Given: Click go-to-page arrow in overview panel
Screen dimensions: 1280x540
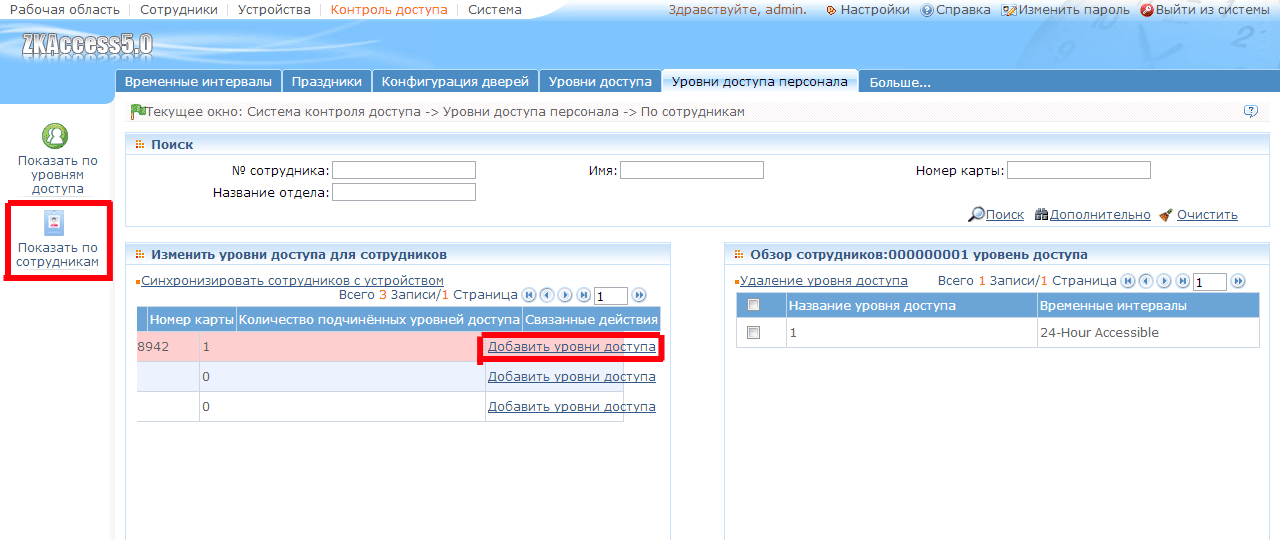Looking at the screenshot, I should click(1238, 281).
